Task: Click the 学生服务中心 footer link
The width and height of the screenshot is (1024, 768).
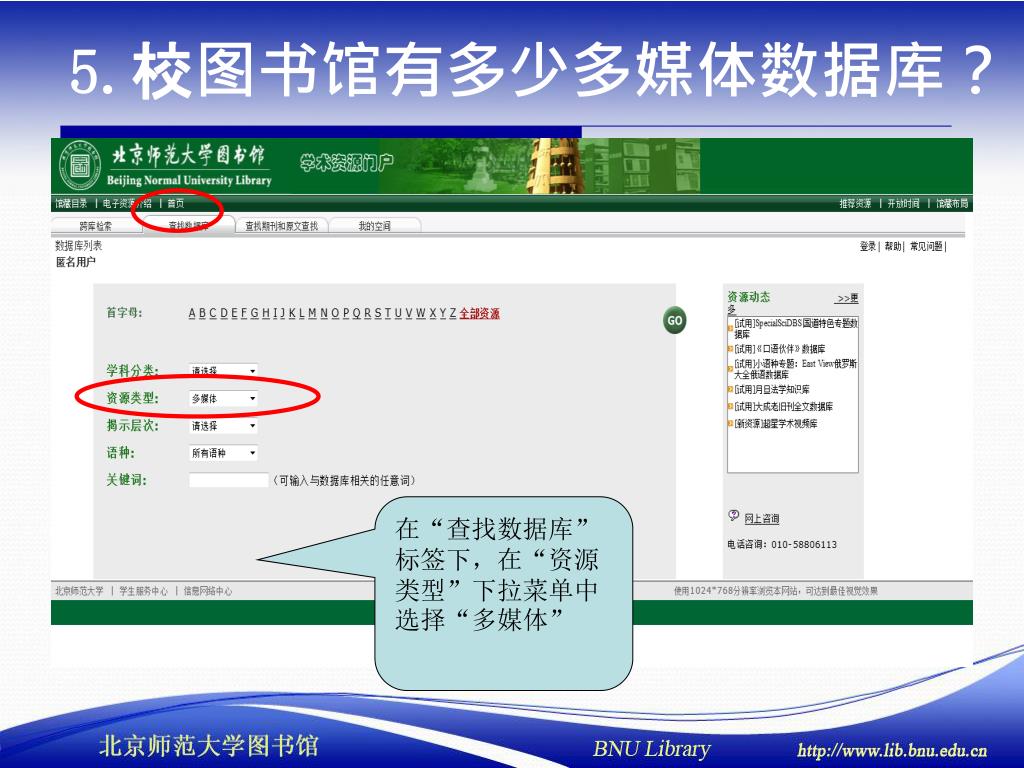Action: 143,591
